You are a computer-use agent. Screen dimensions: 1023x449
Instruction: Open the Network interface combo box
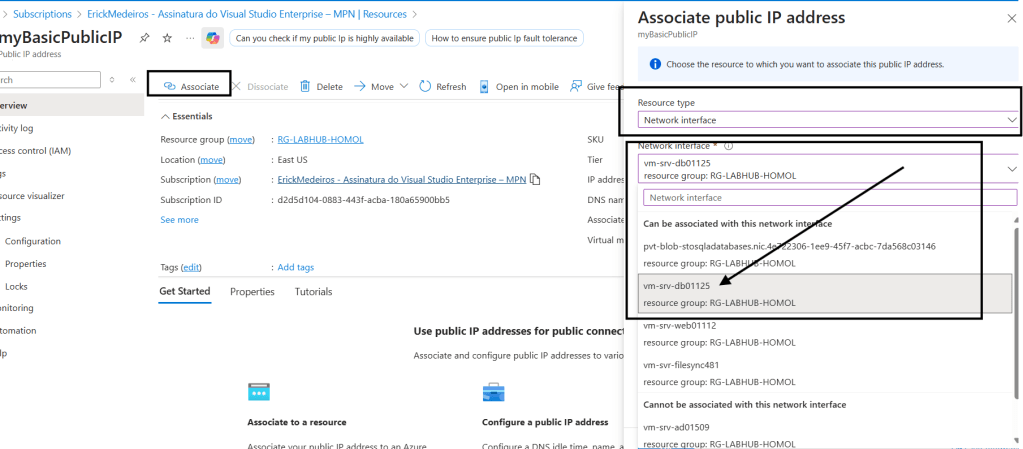click(828, 169)
